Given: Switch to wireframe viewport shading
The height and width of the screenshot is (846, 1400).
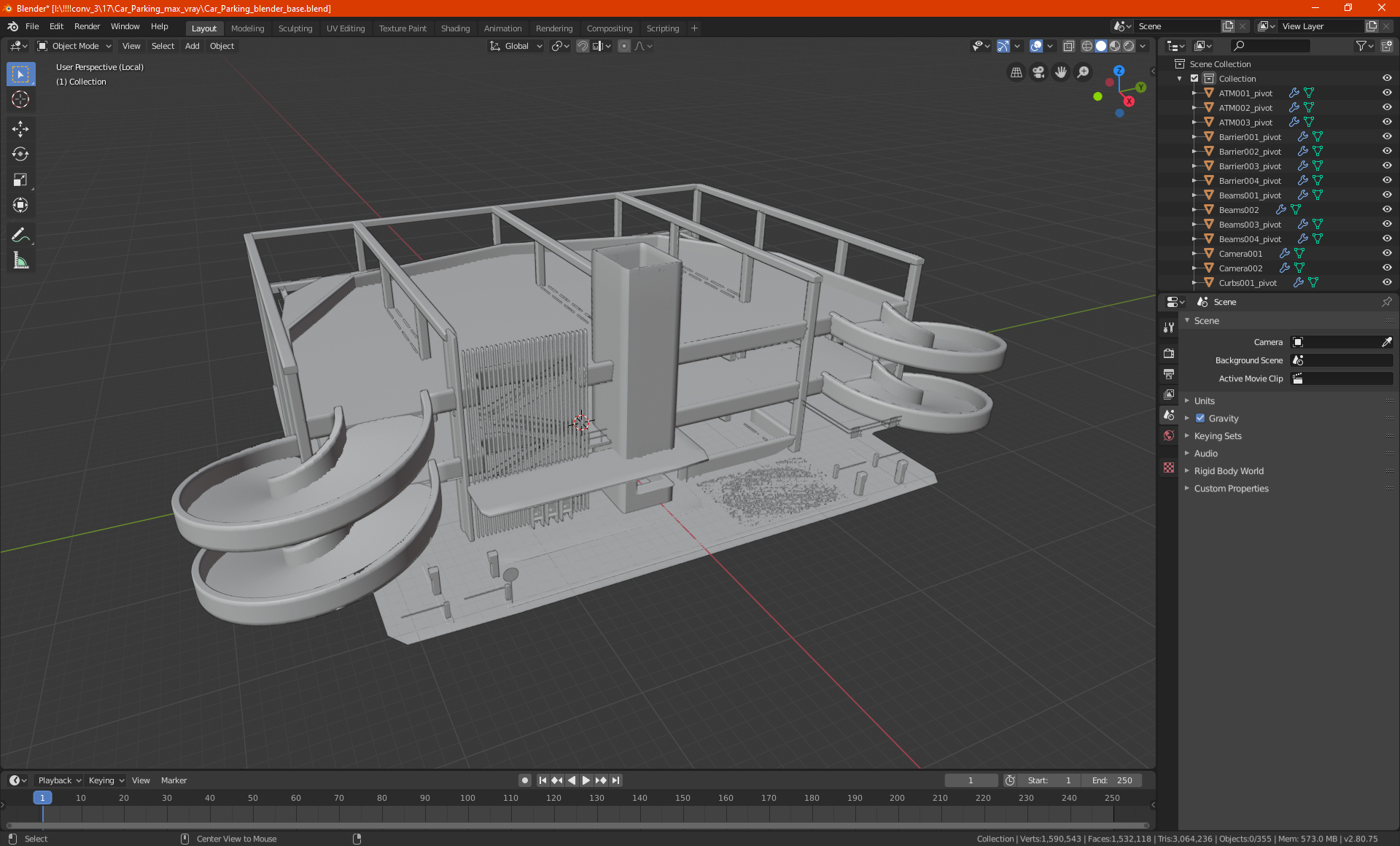Looking at the screenshot, I should pyautogui.click(x=1087, y=46).
